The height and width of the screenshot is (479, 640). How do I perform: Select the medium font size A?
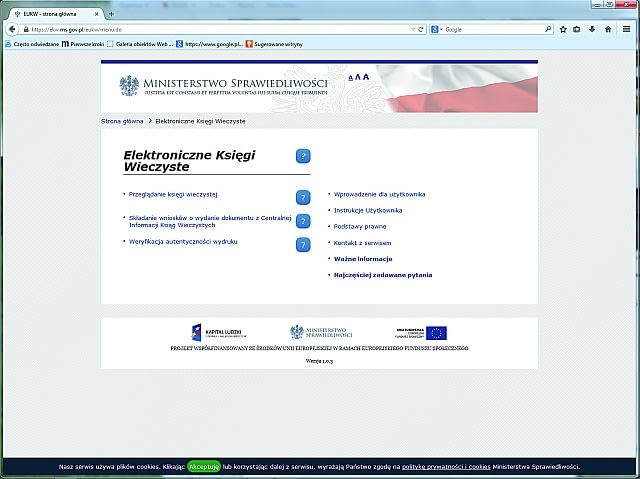tap(358, 77)
